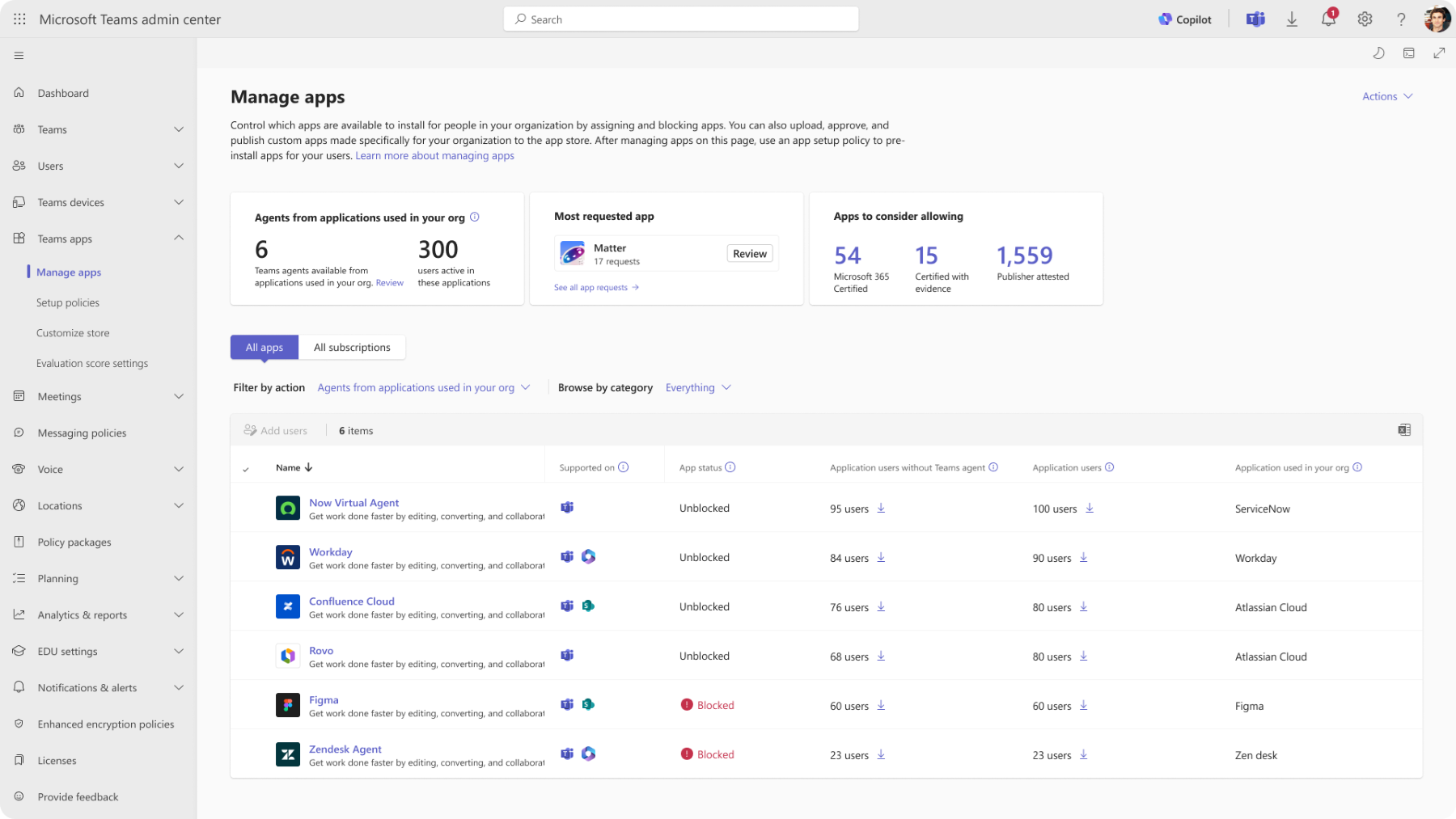1456x819 pixels.
Task: Open notifications bell icon
Action: pyautogui.click(x=1329, y=19)
